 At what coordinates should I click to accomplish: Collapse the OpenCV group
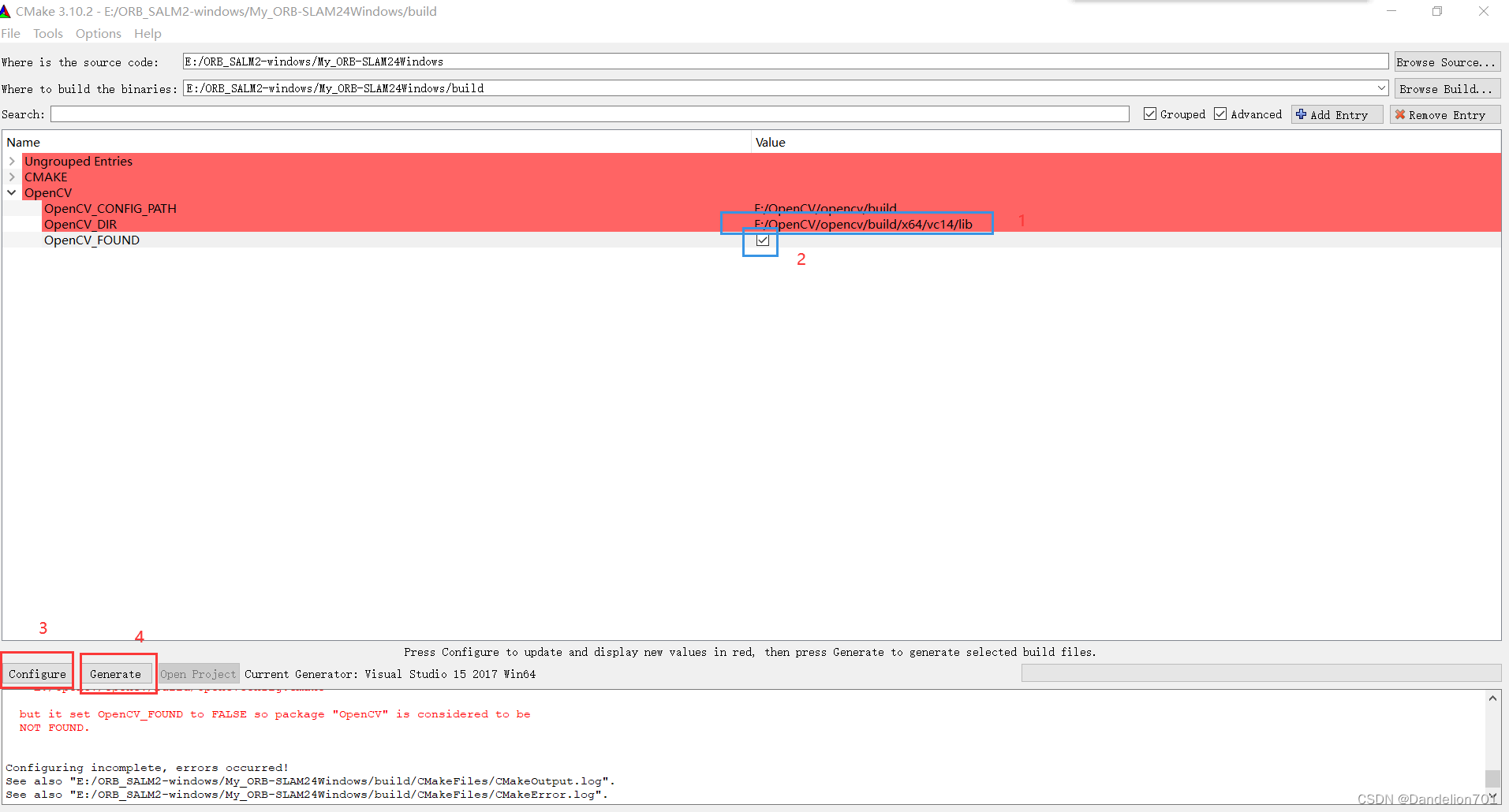12,192
